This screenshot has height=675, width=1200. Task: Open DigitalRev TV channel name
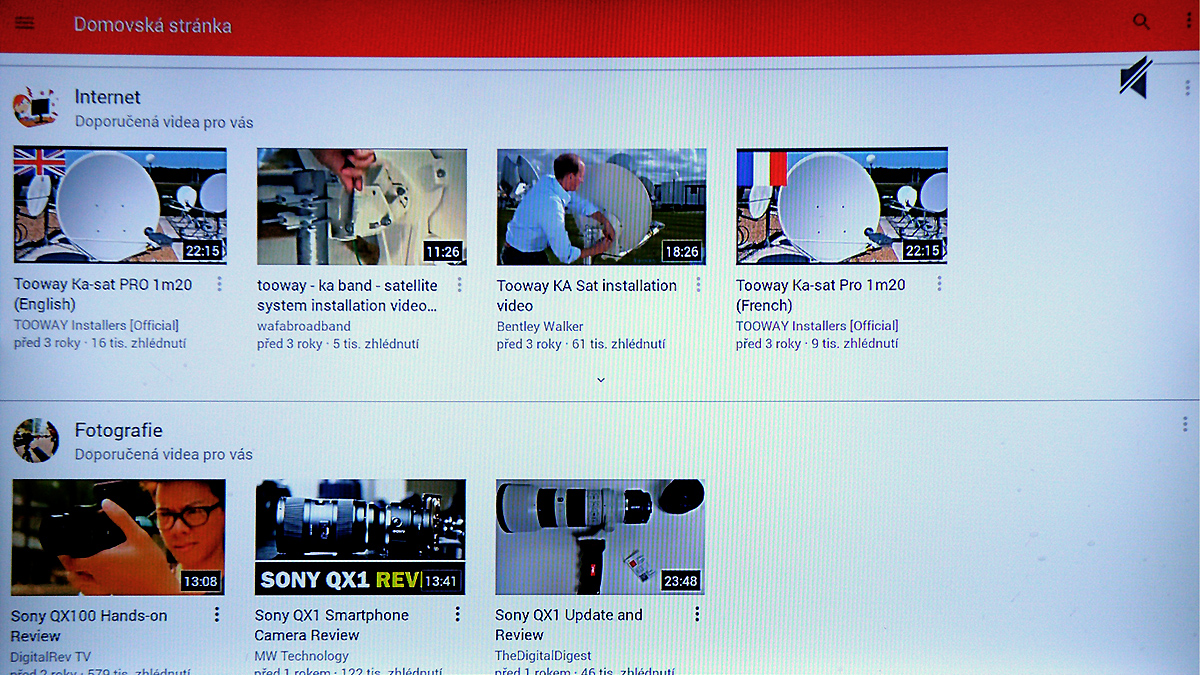click(51, 657)
